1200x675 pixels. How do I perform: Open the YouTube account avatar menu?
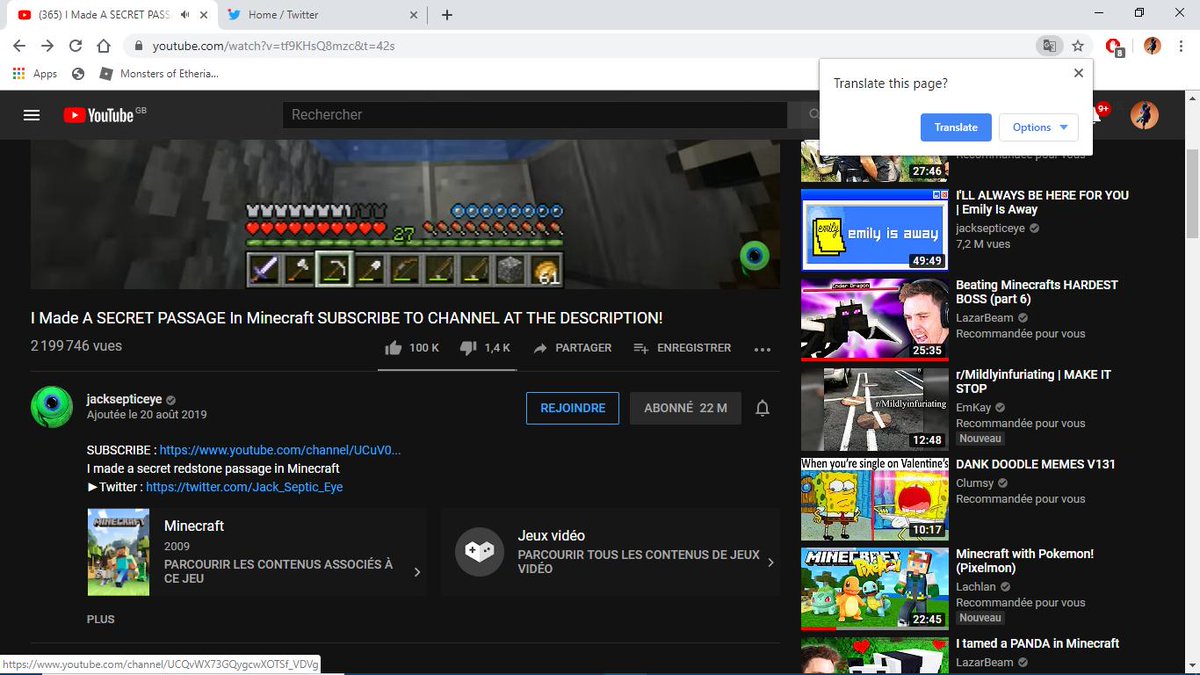(1144, 115)
